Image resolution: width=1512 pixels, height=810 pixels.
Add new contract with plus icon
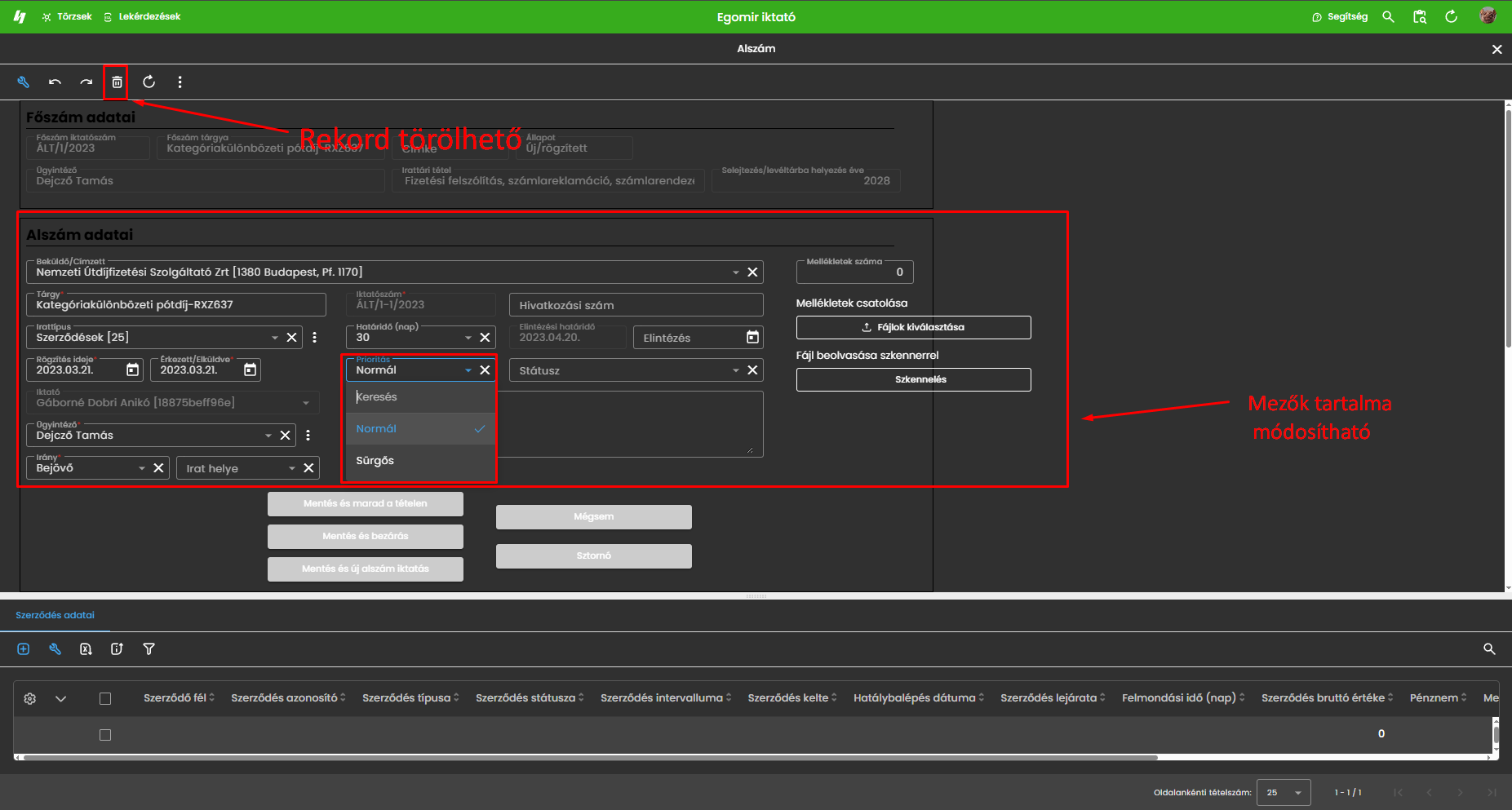pos(24,649)
